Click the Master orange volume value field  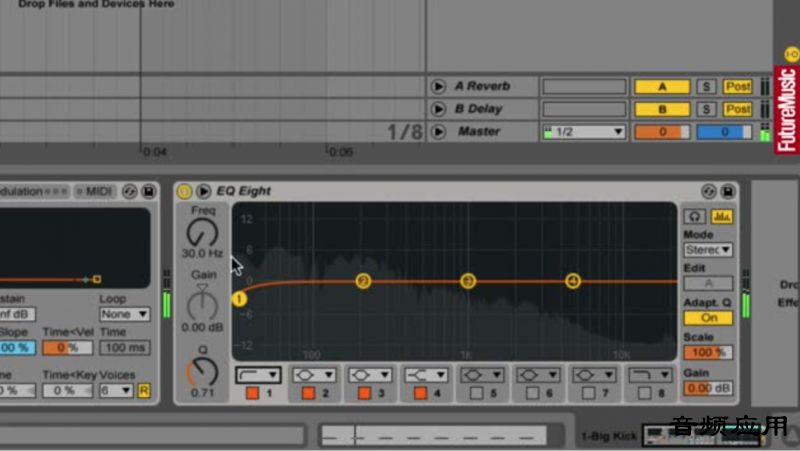(x=662, y=132)
